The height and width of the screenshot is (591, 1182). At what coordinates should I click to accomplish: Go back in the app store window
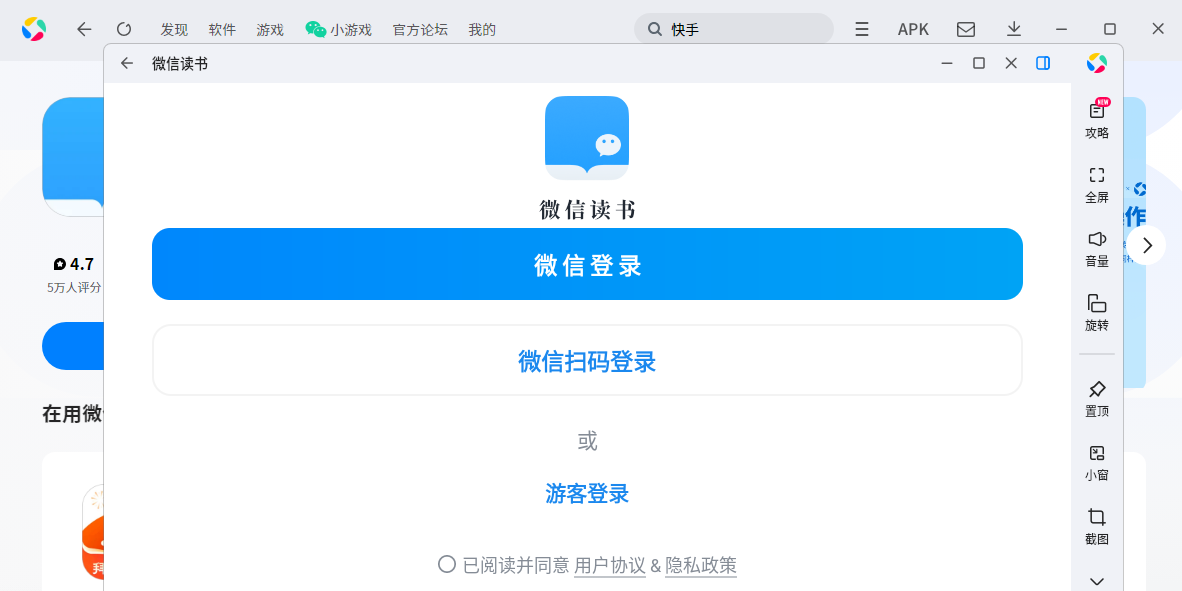84,29
